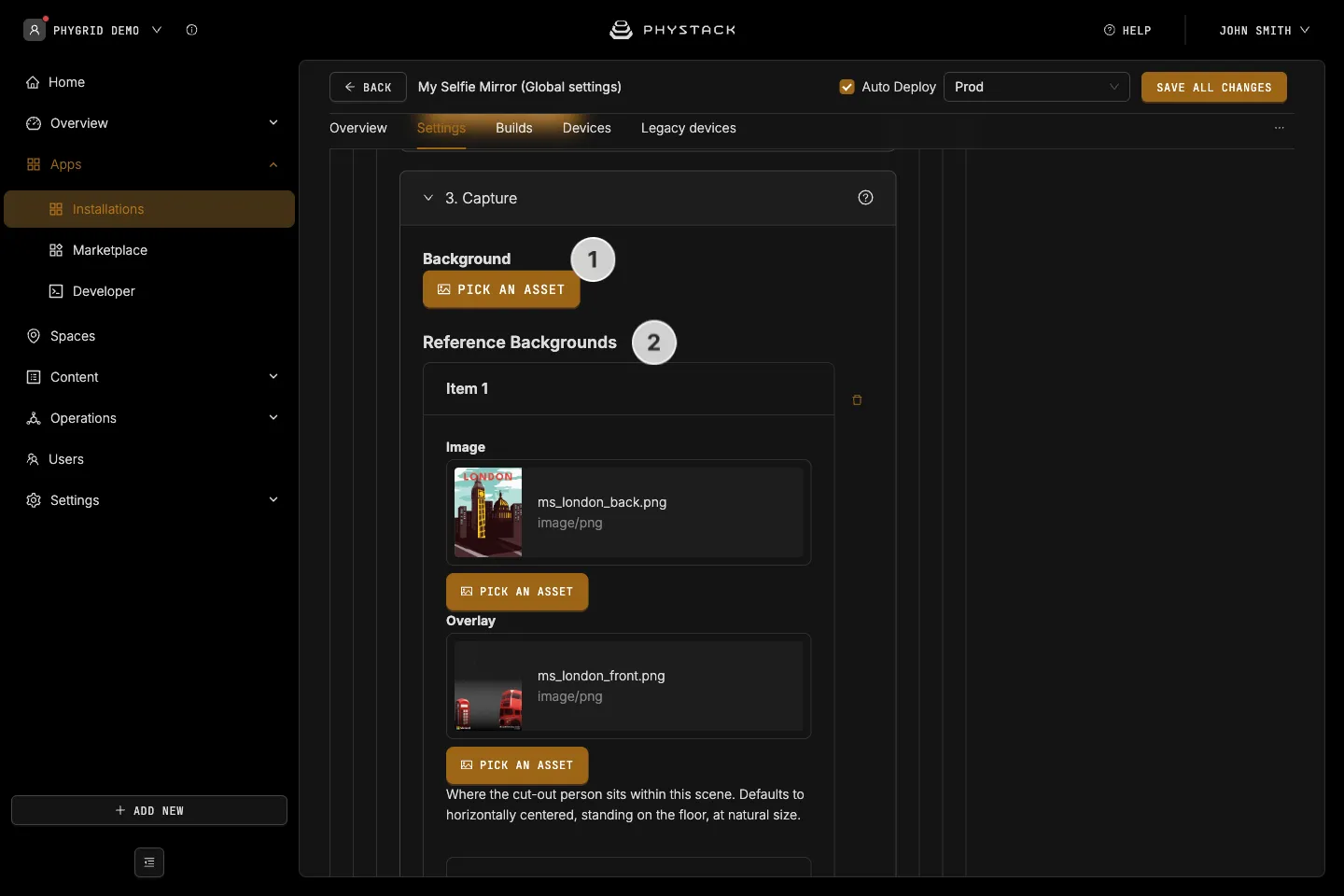Open the Prod environment dropdown
The height and width of the screenshot is (896, 1344).
point(1037,87)
